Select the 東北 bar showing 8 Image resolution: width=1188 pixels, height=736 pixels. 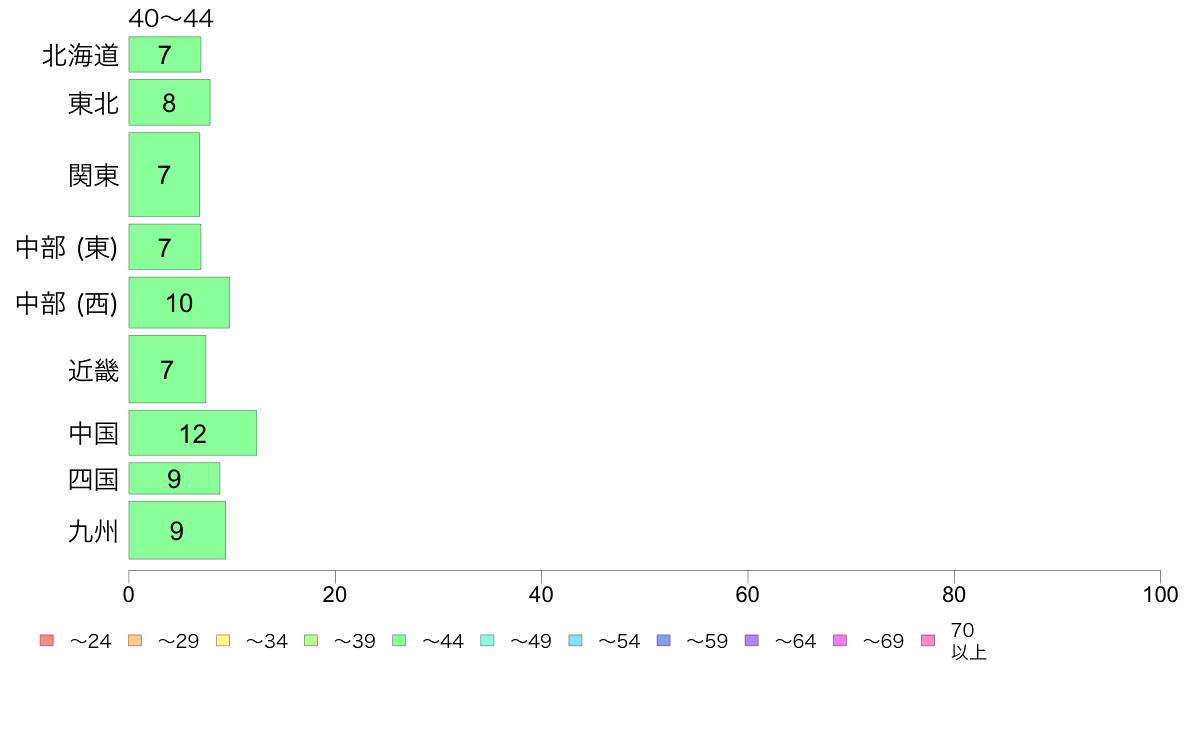click(169, 102)
